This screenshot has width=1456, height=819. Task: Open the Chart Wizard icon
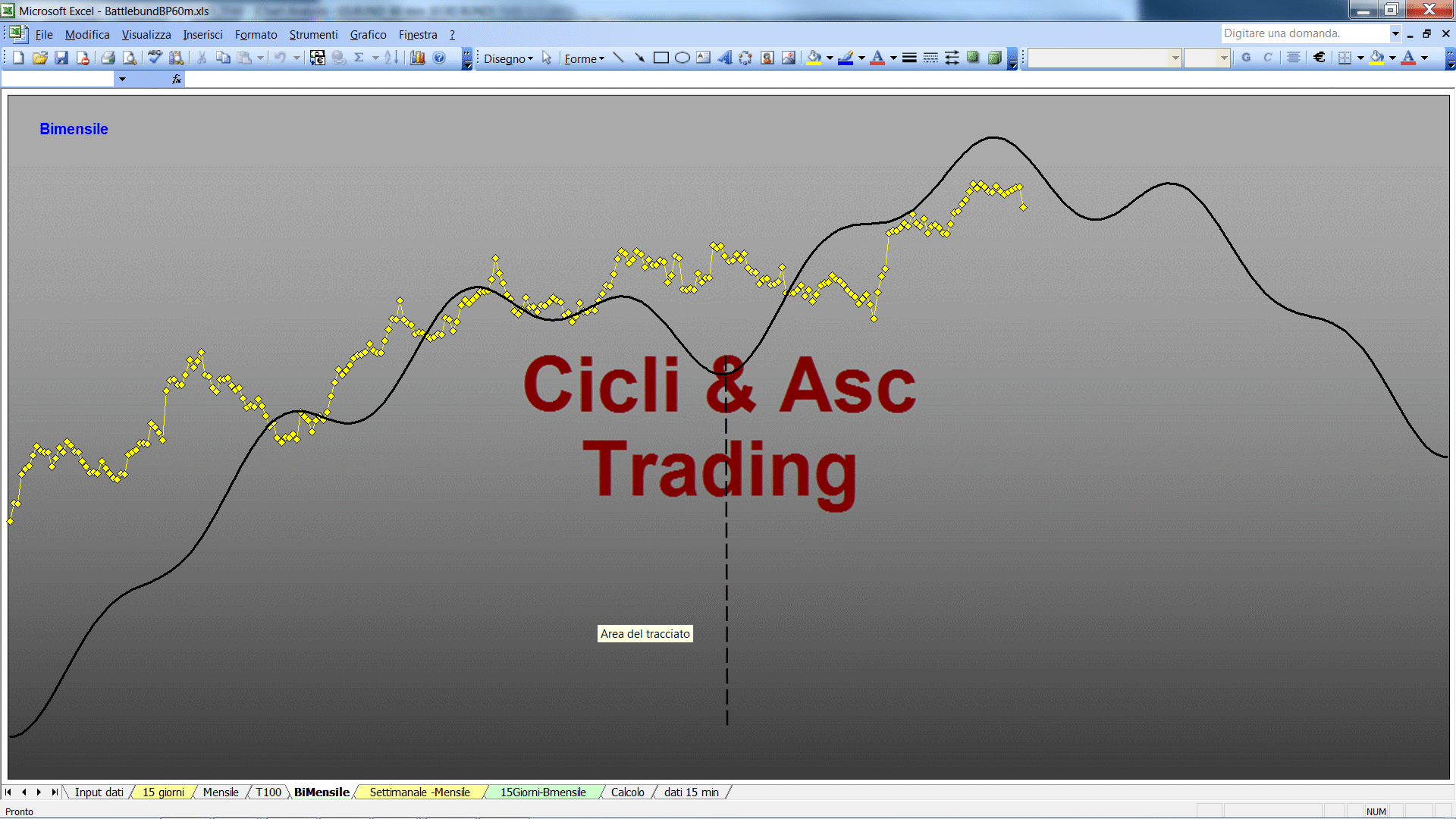[418, 58]
